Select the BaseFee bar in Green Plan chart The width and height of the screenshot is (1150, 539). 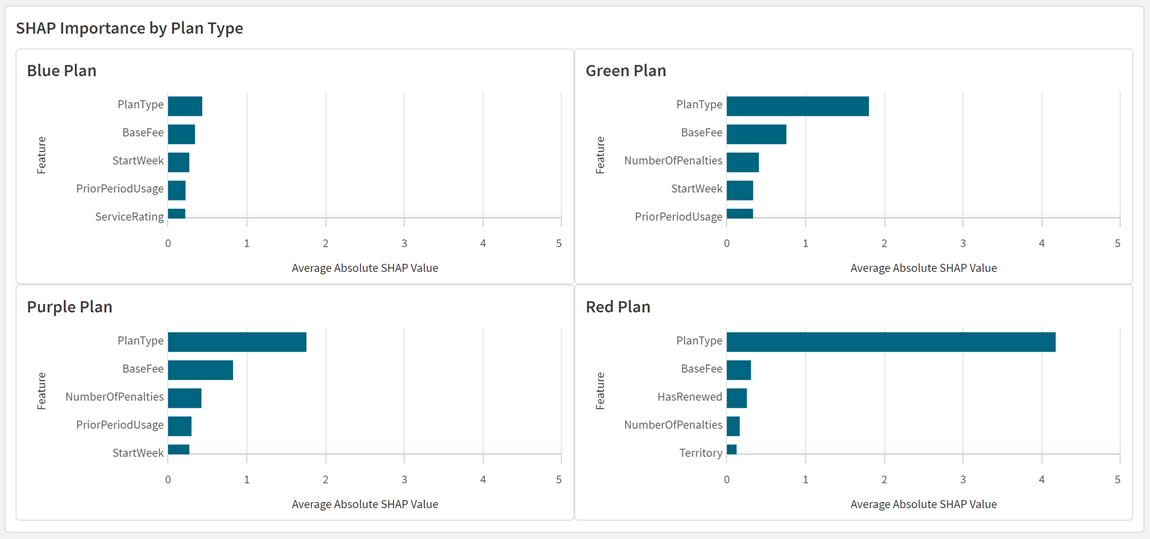[x=756, y=134]
